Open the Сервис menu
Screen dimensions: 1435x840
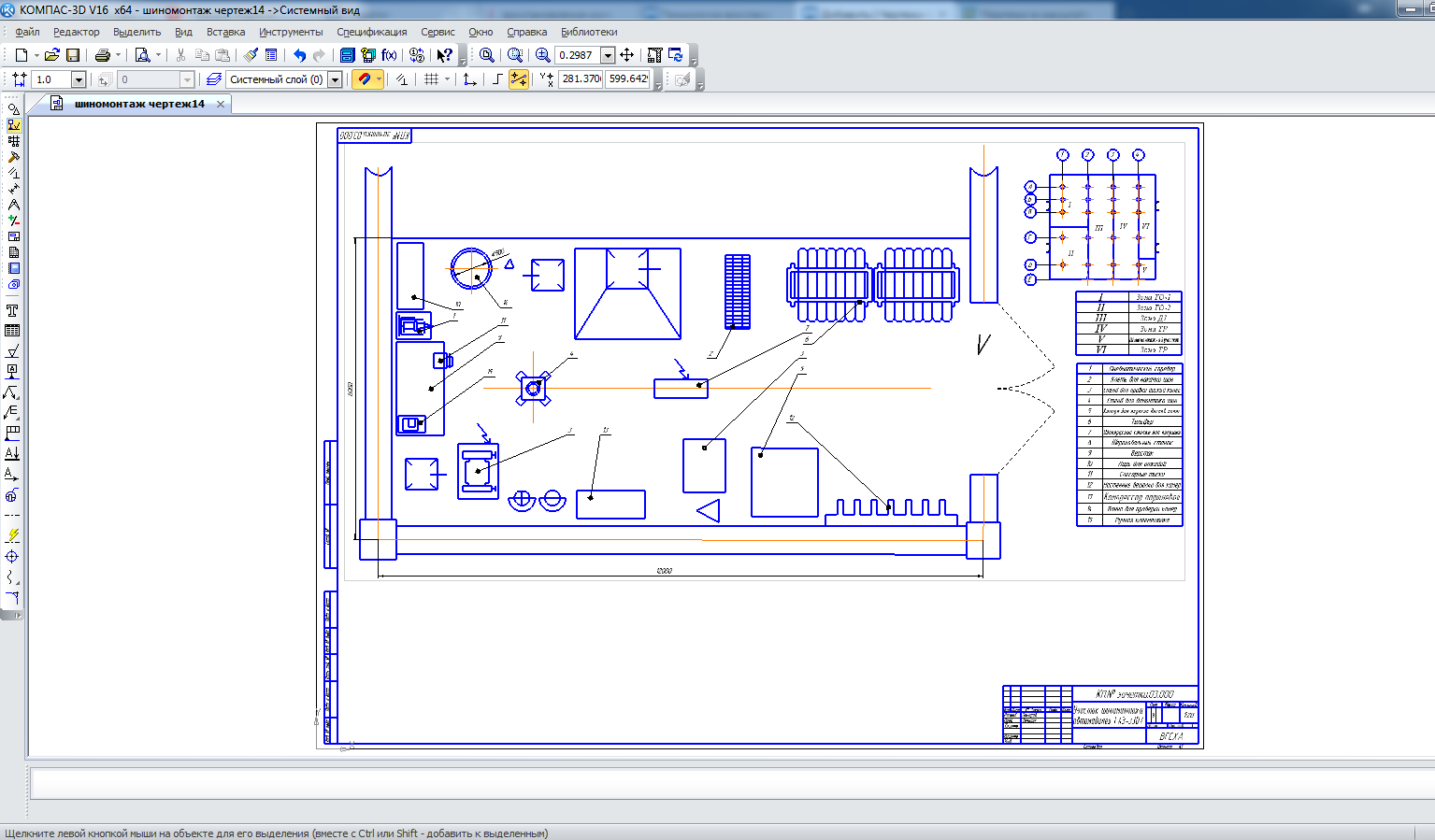tap(438, 32)
